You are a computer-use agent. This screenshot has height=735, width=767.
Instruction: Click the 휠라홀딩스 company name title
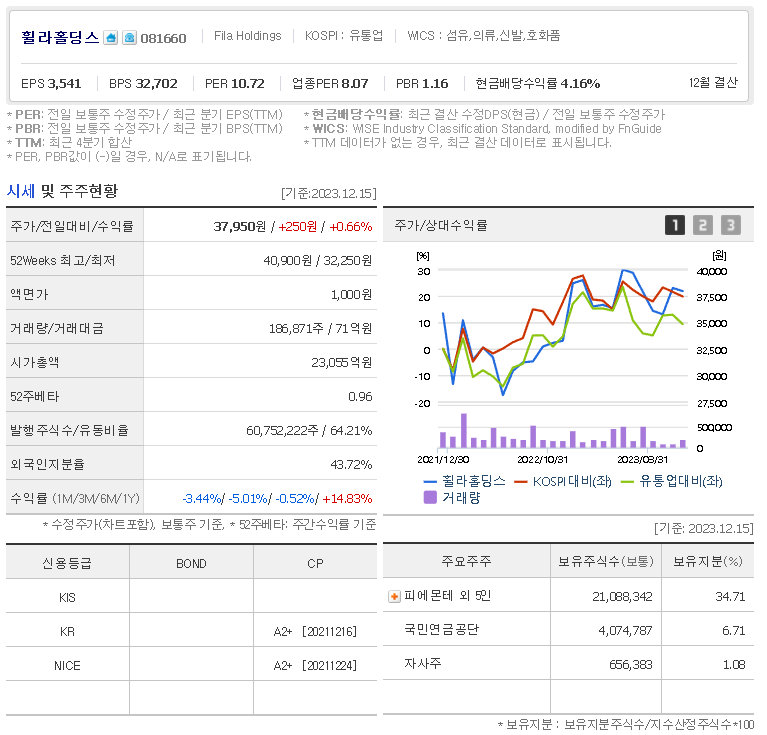(x=60, y=37)
